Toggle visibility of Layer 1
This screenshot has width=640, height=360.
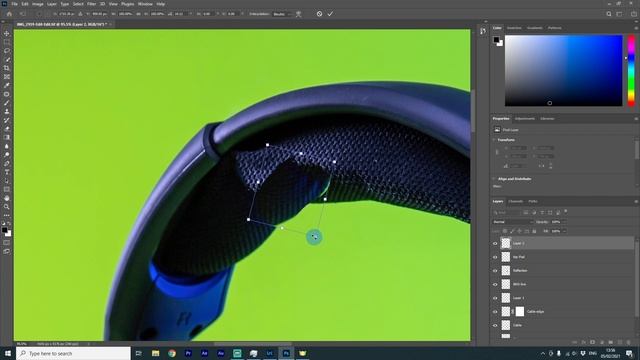tap(495, 298)
